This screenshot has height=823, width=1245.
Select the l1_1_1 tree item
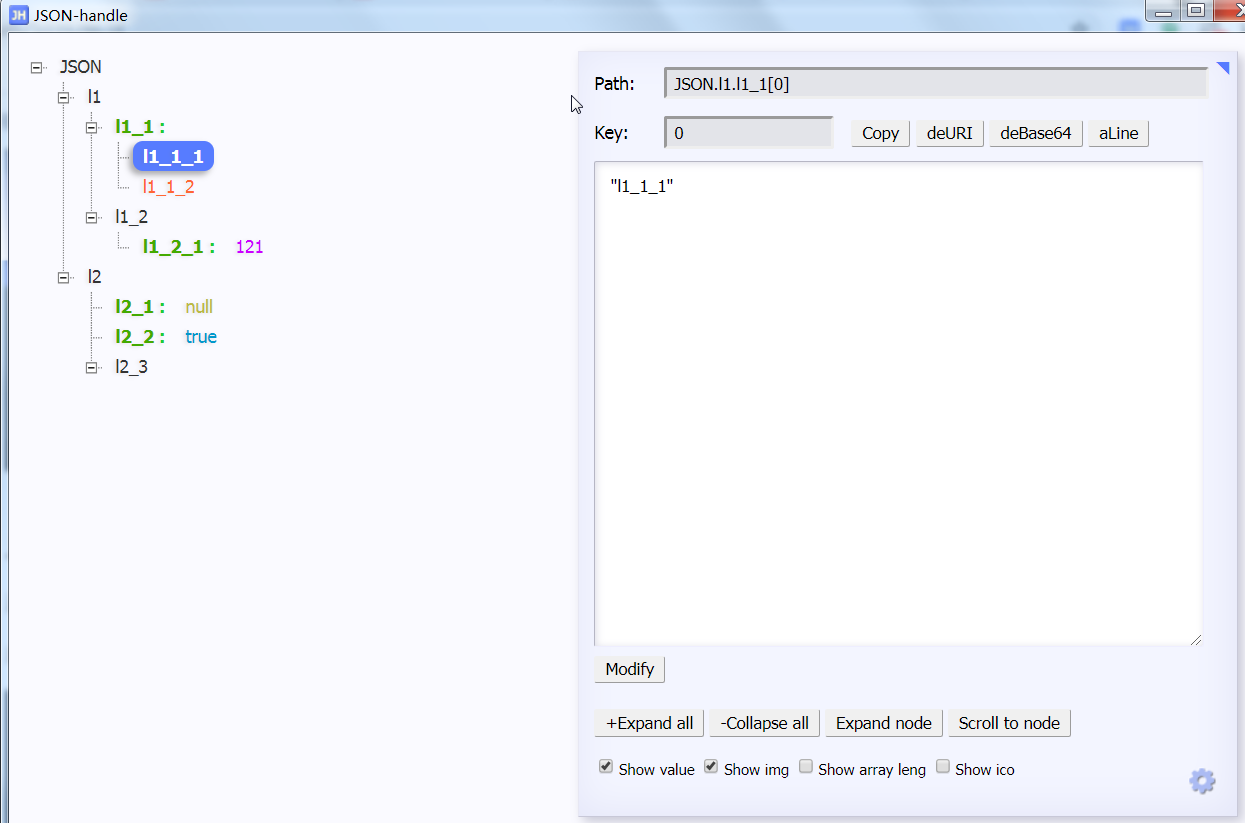[x=173, y=156]
